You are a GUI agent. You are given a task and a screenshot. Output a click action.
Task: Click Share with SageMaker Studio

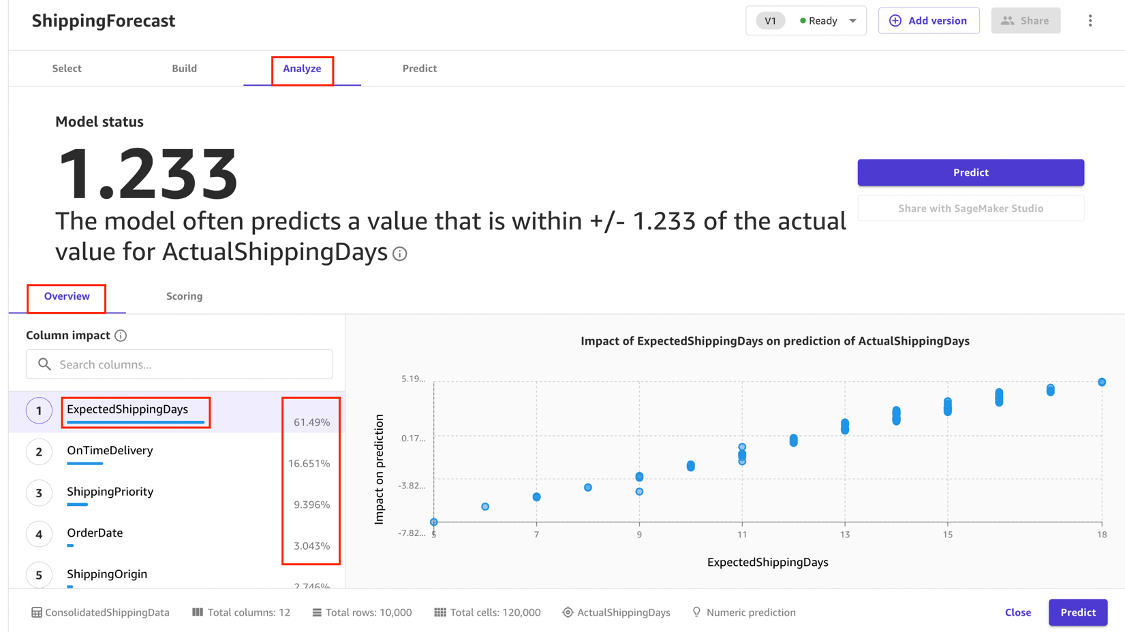(x=970, y=207)
